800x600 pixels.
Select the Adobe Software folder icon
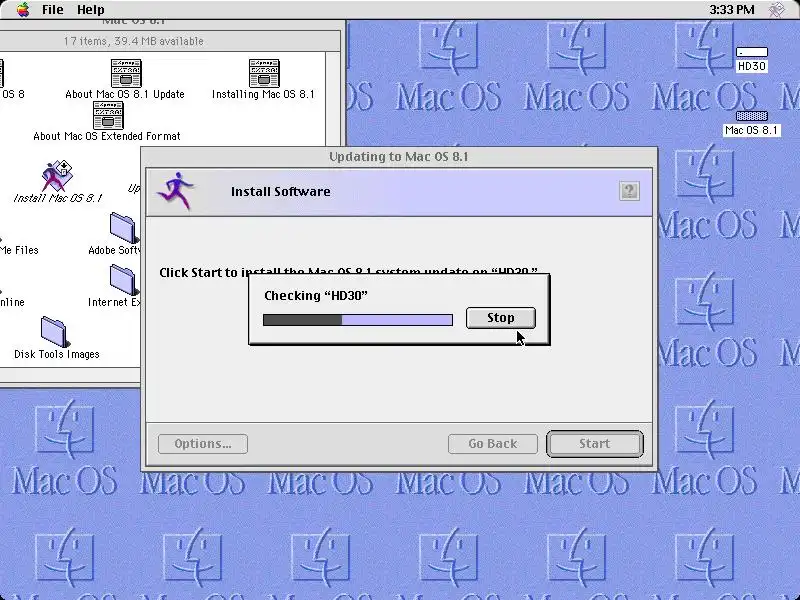[x=123, y=228]
